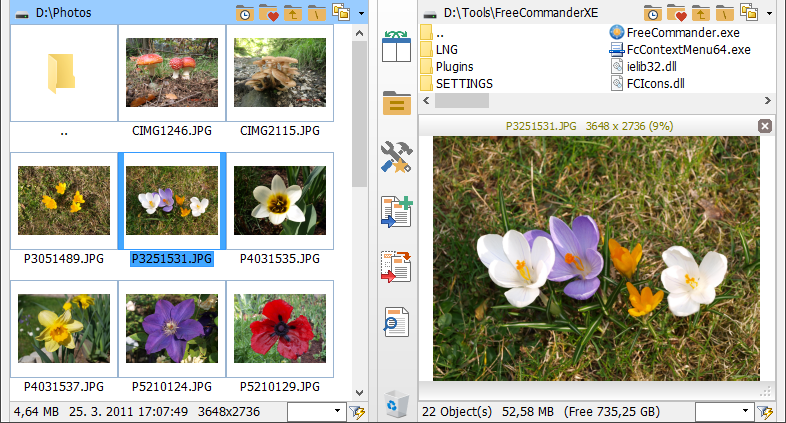The image size is (786, 423).
Task: Select the P5210124.JPG purple flower thumbnail
Action: click(172, 328)
